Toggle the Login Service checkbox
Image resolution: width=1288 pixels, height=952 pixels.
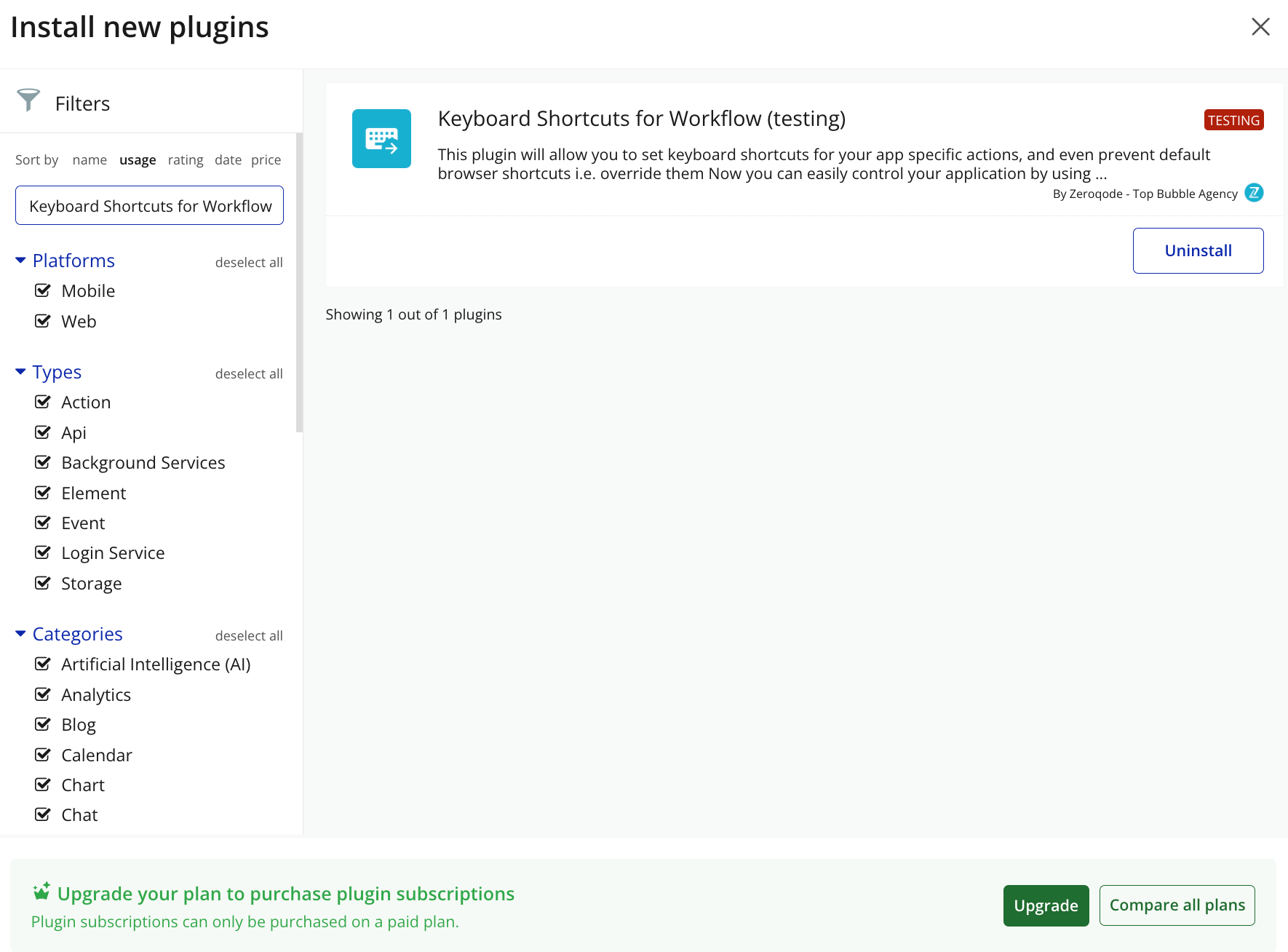[x=43, y=552]
